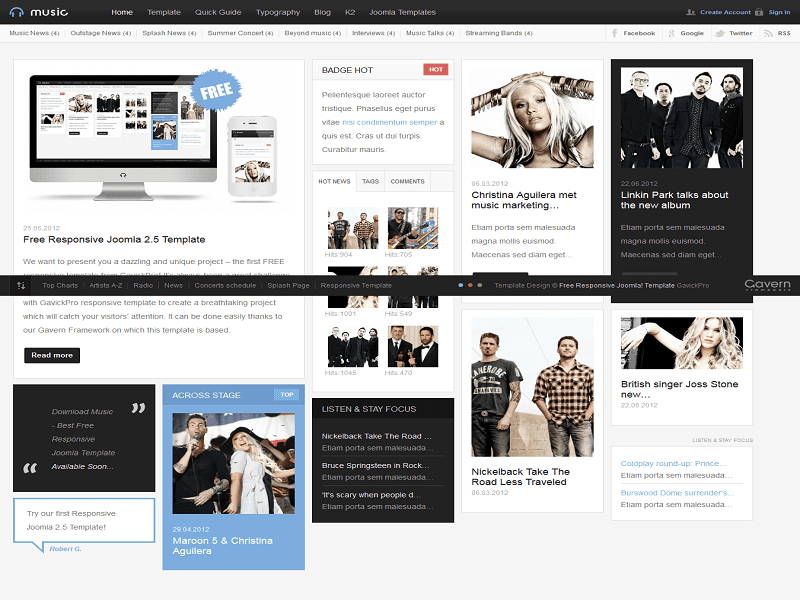
Task: Click the Burswood Dome surrender's link
Action: [678, 493]
